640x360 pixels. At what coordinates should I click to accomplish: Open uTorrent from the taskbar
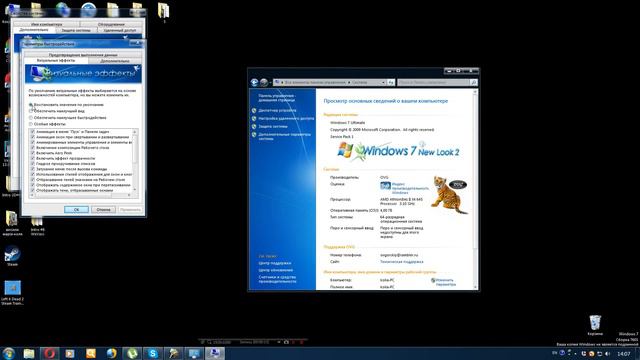[x=132, y=353]
